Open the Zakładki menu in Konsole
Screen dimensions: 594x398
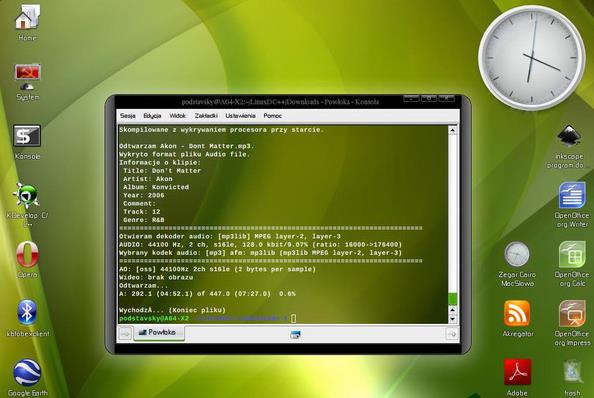coord(206,116)
